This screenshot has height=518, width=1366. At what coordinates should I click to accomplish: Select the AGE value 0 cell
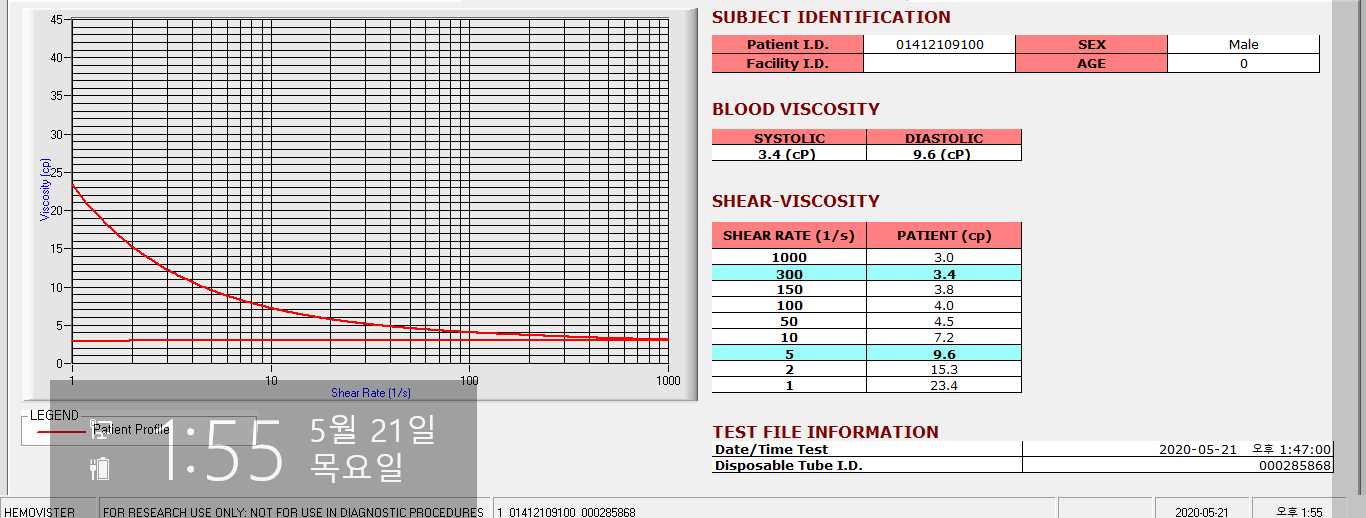1243,63
